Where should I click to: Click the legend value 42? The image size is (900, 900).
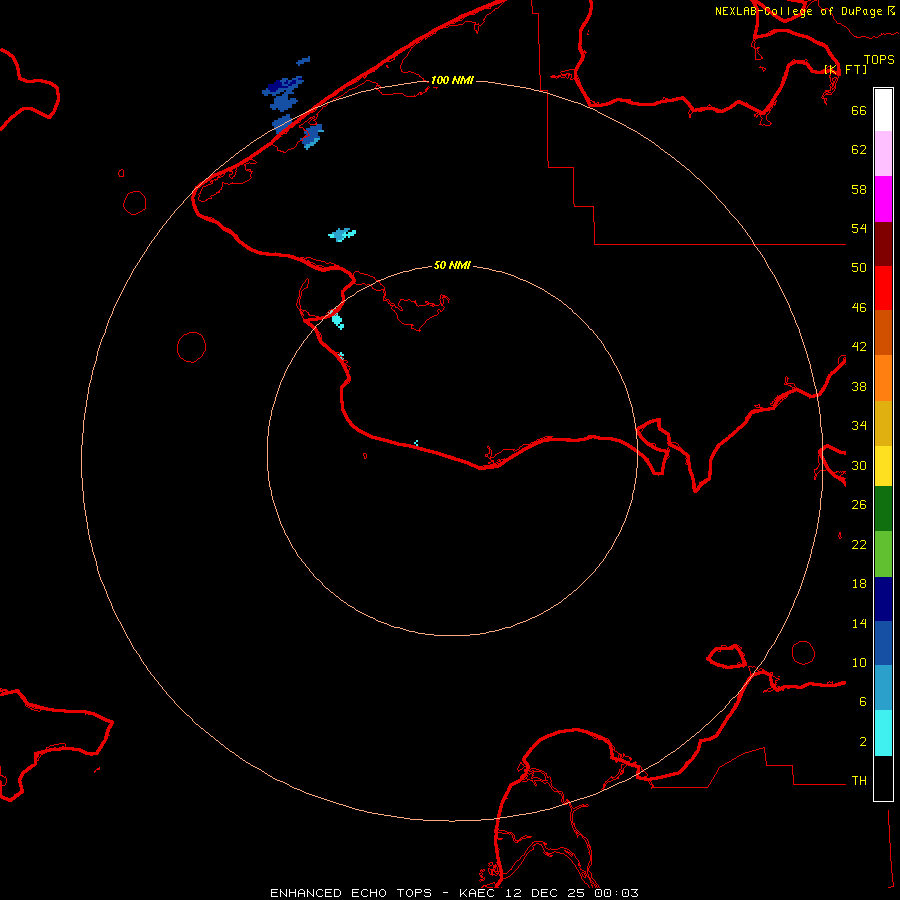[x=859, y=347]
